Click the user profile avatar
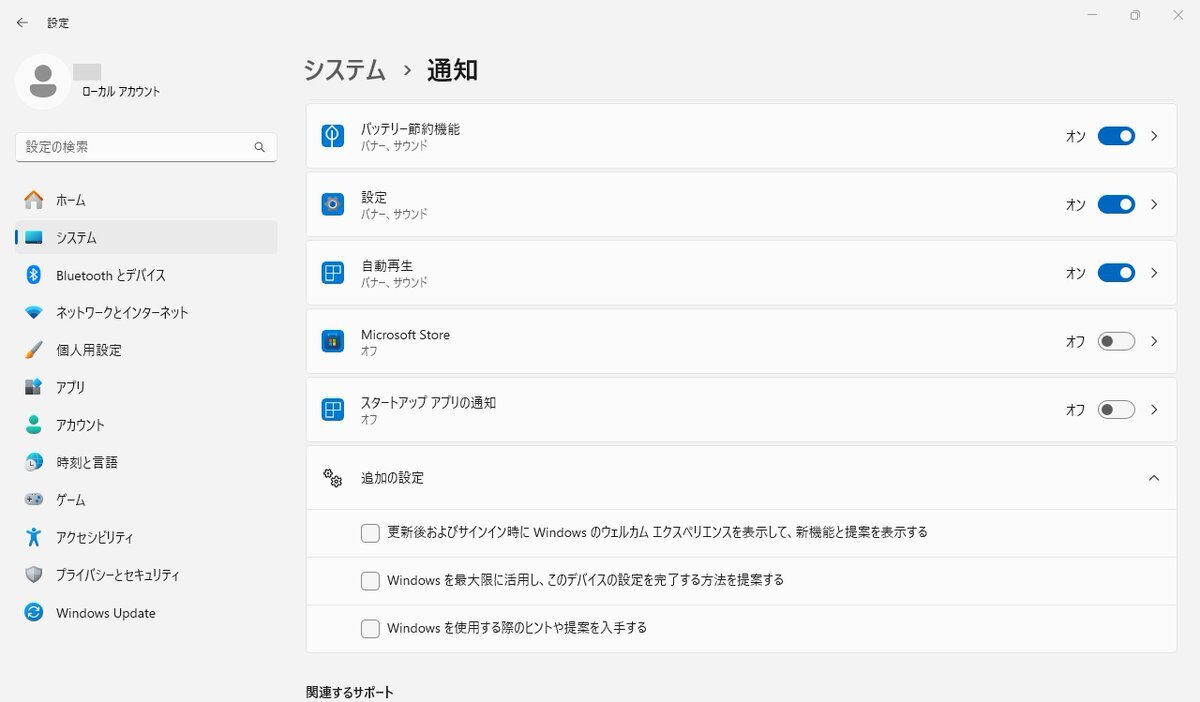The width and height of the screenshot is (1200, 702). click(42, 81)
